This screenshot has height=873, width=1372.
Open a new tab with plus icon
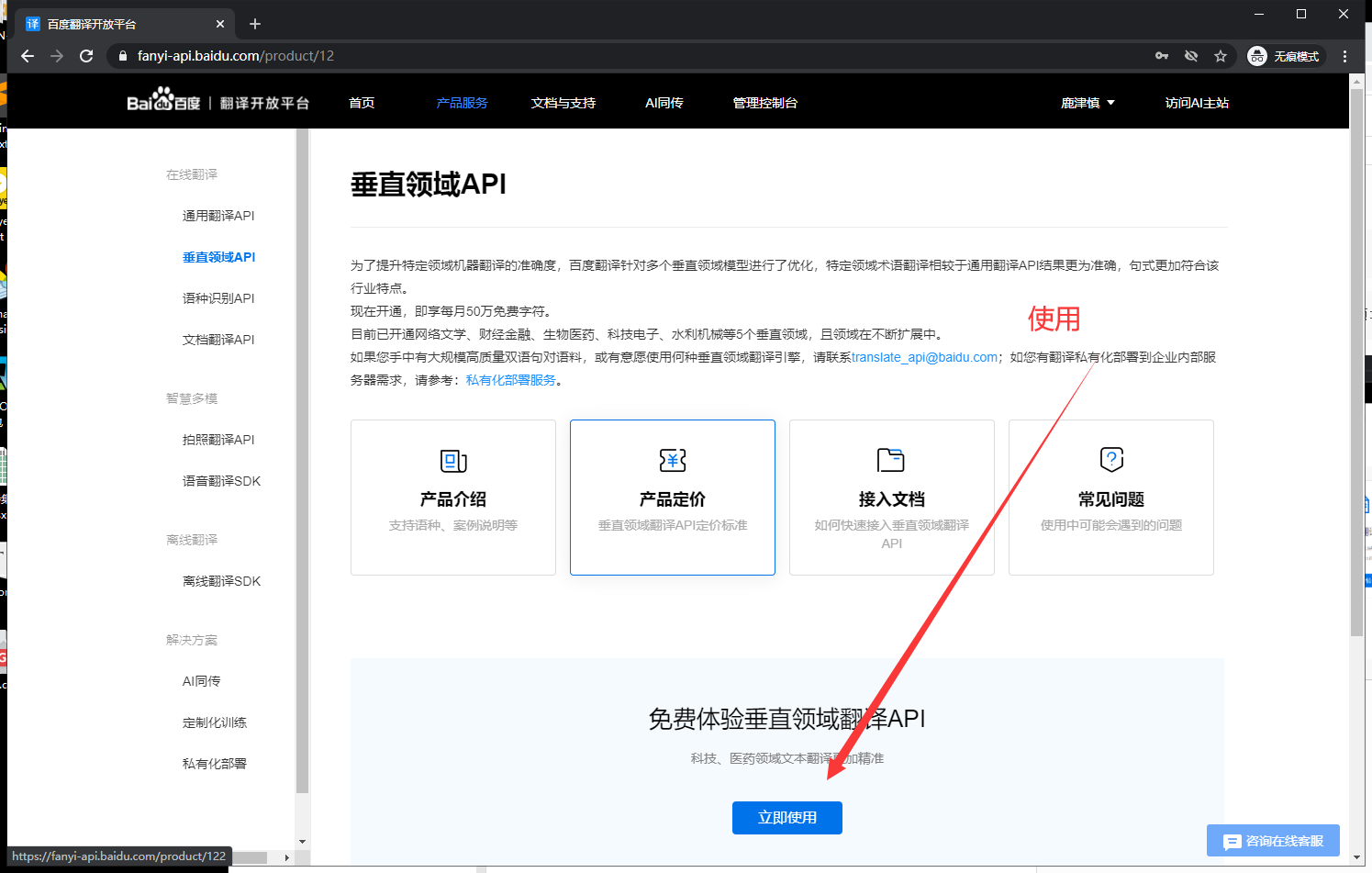pos(255,24)
